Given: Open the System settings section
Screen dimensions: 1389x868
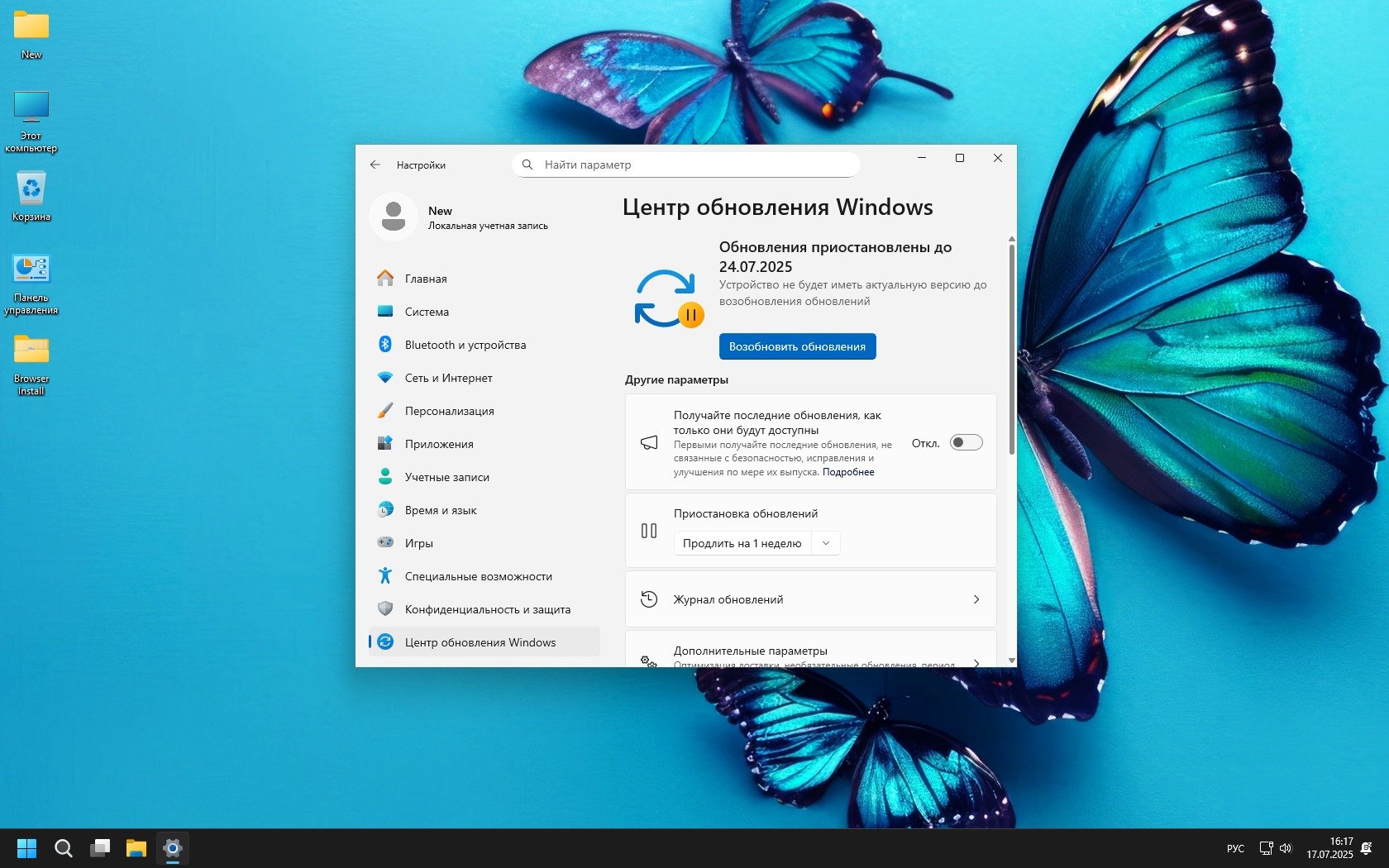Looking at the screenshot, I should (x=427, y=312).
